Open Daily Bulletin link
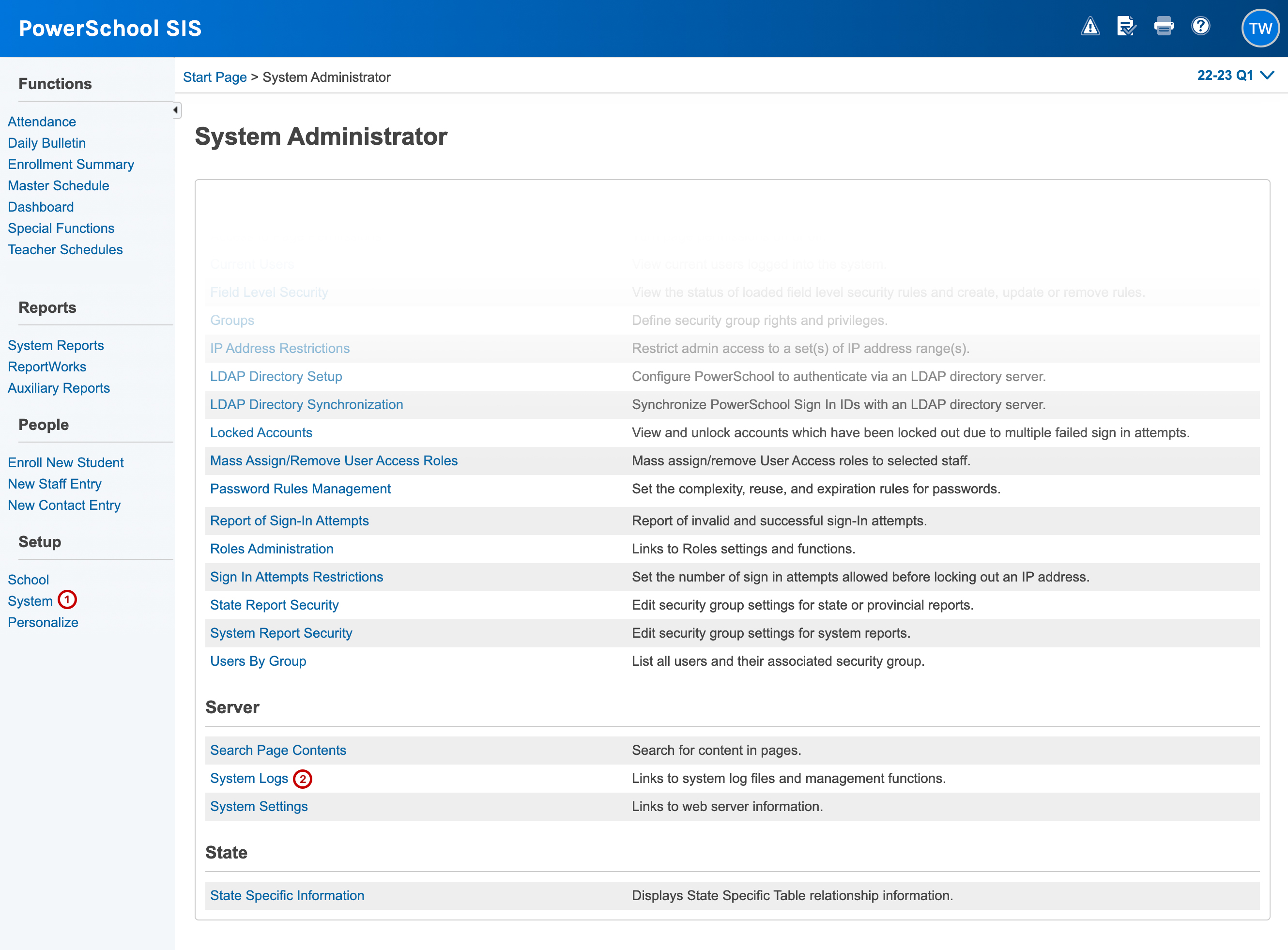 pos(46,143)
